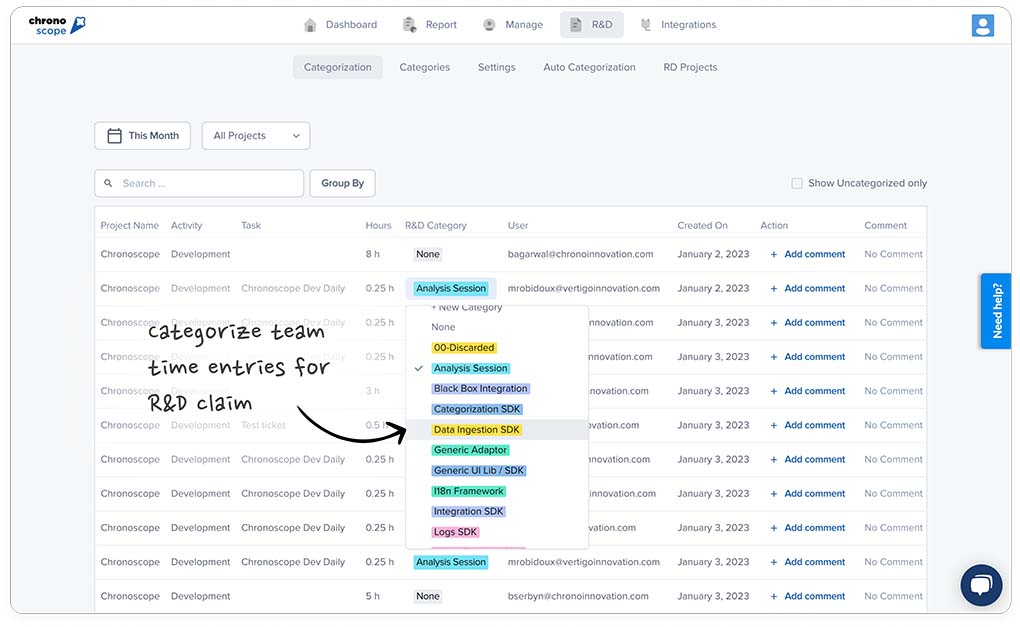1020x627 pixels.
Task: Open the Report nav item
Action: 431,25
